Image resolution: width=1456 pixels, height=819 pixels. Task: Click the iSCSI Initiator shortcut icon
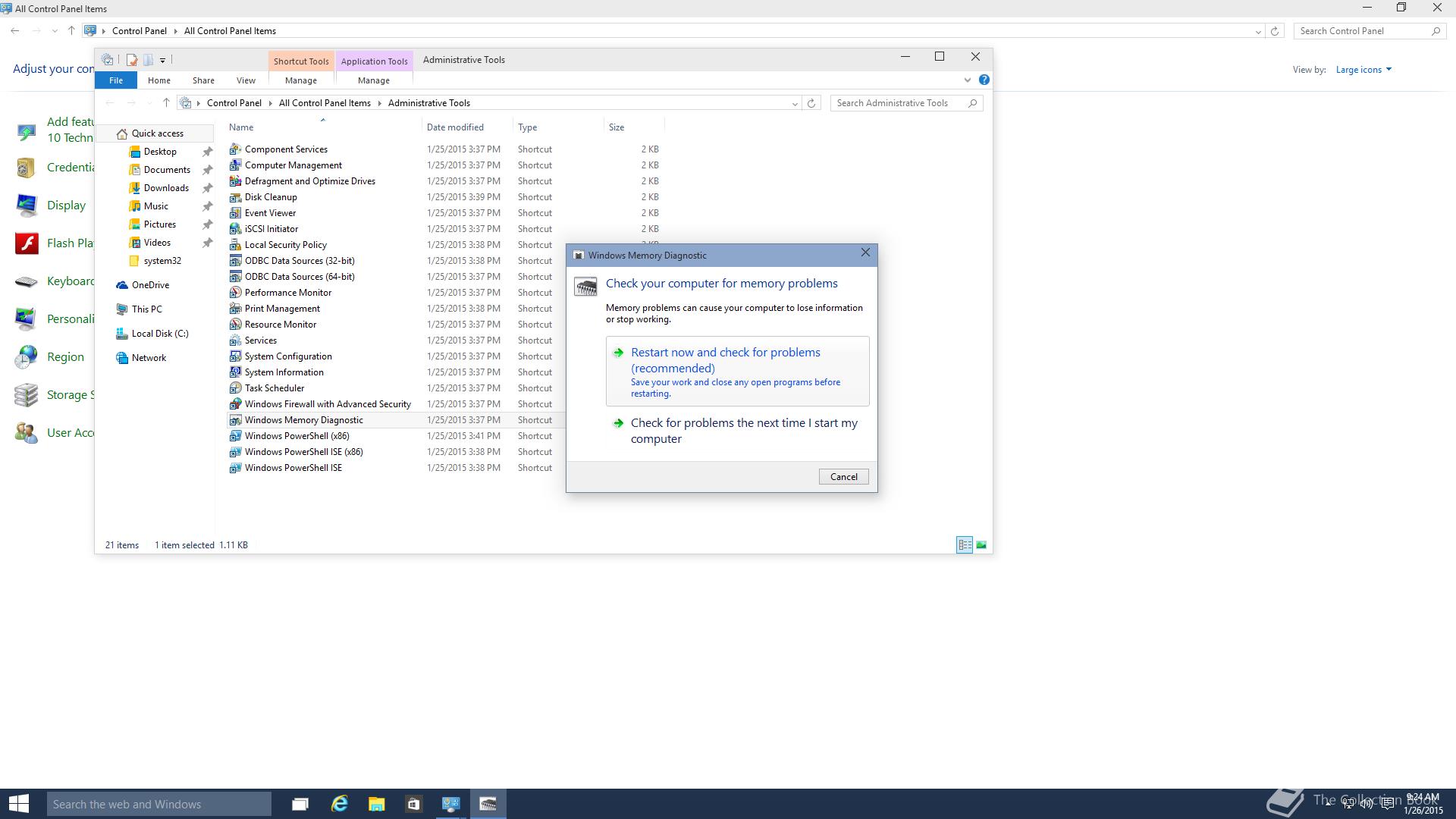(235, 229)
